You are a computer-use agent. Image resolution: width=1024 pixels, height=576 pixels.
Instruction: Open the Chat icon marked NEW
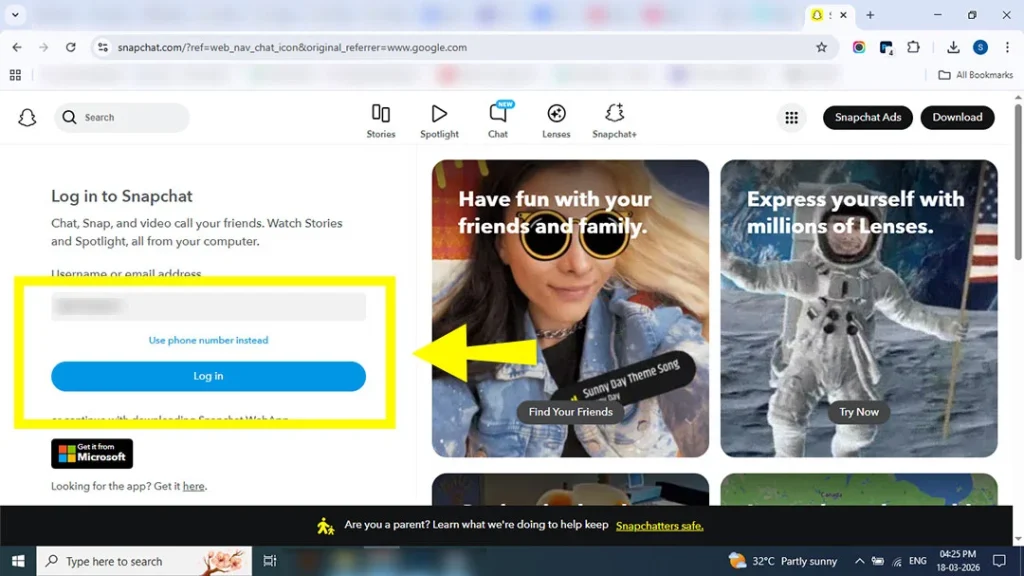498,117
